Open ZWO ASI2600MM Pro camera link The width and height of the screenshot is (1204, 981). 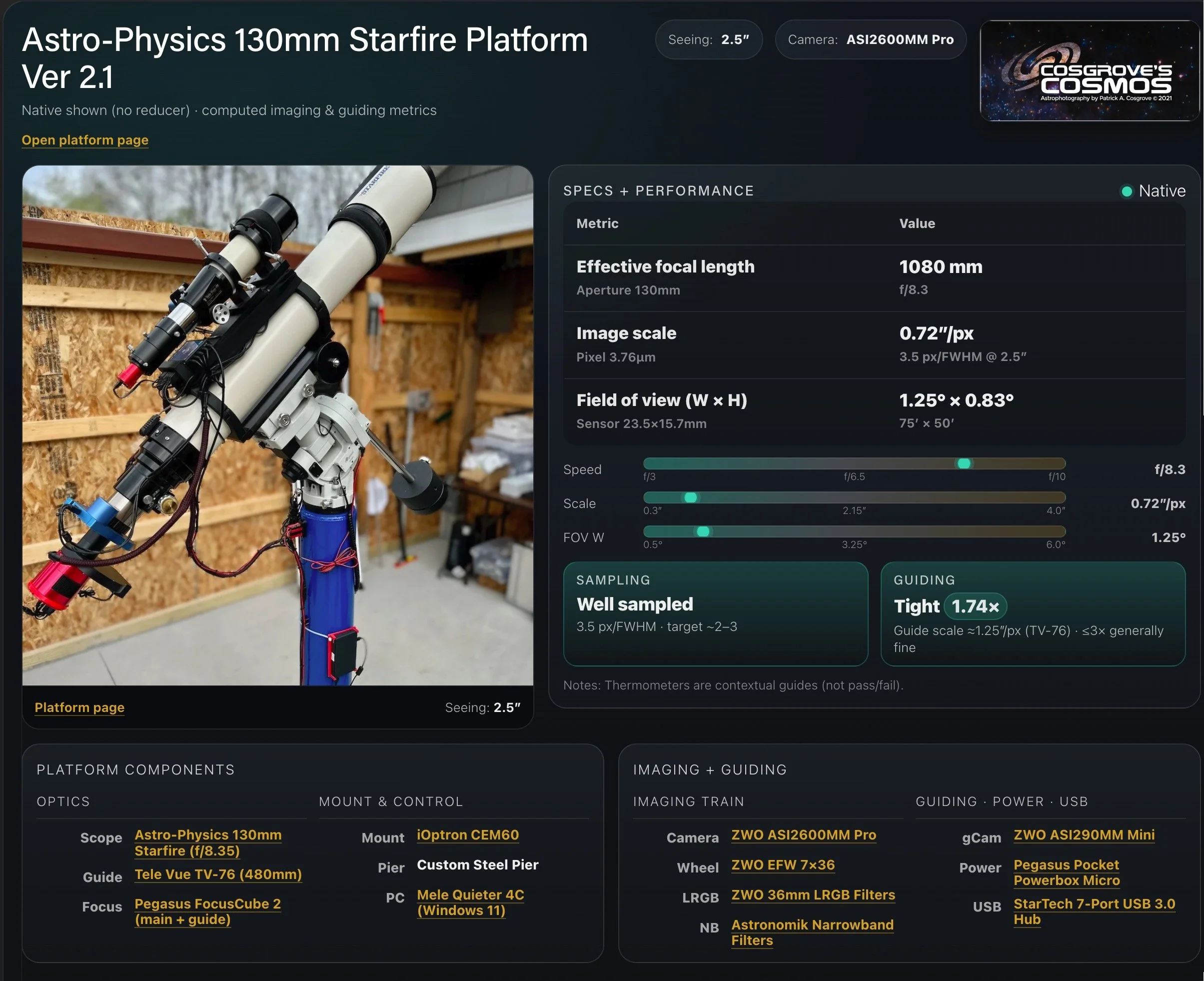pyautogui.click(x=803, y=834)
